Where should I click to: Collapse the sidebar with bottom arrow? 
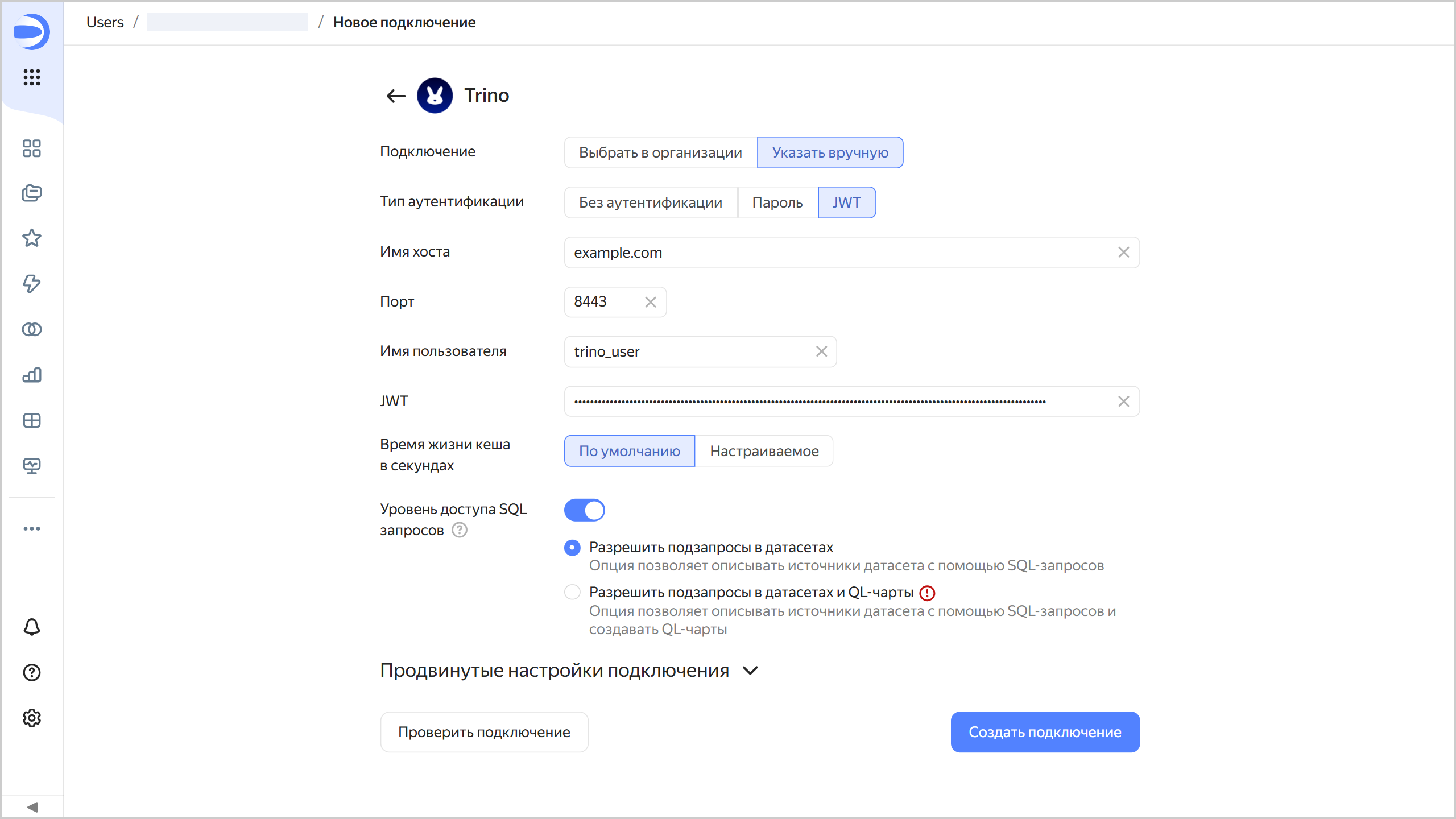(32, 807)
